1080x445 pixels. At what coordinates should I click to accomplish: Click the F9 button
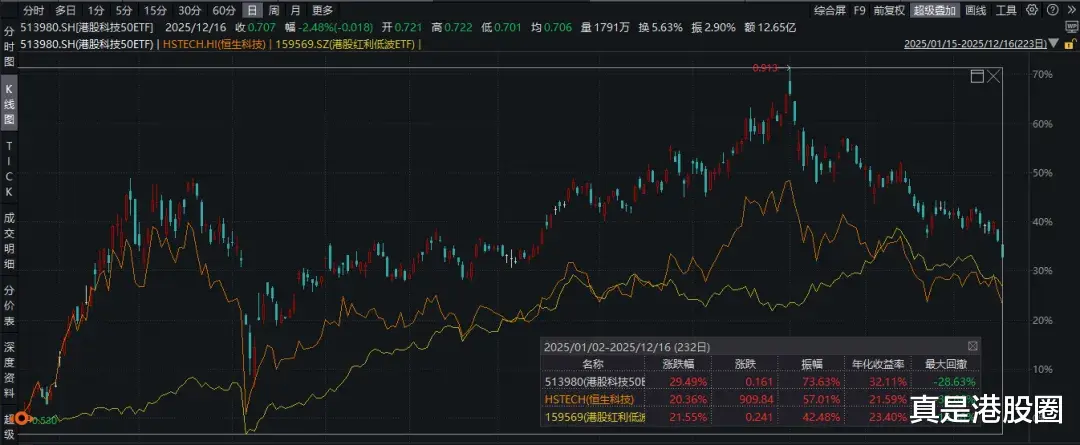click(x=859, y=10)
